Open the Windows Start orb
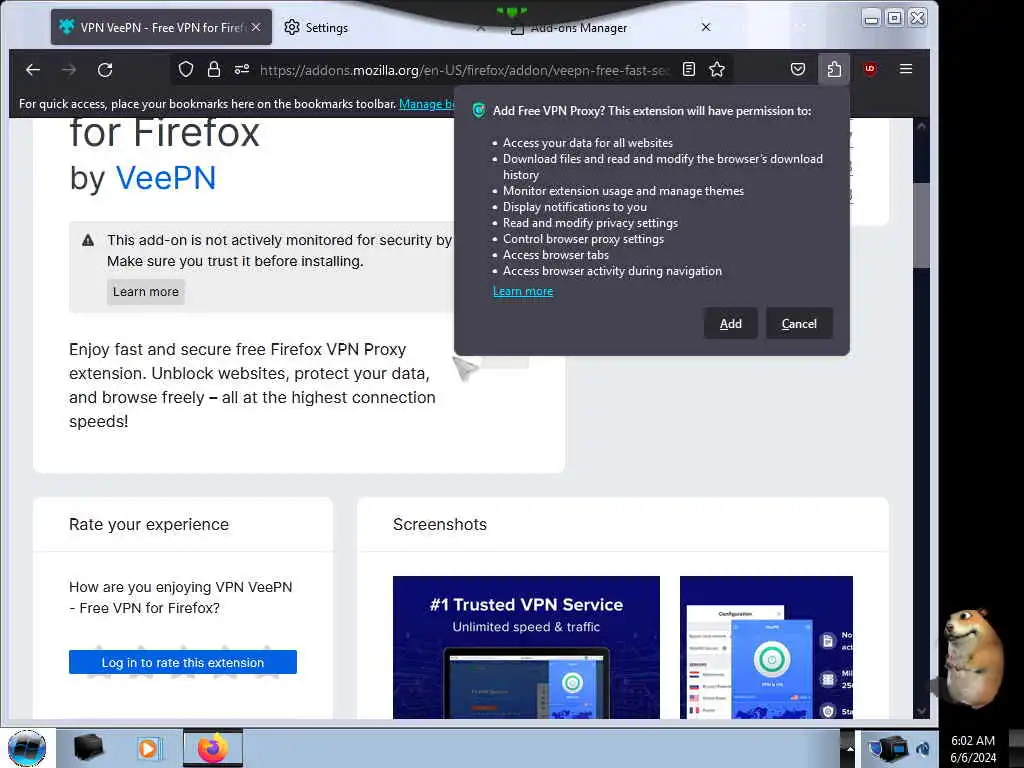The height and width of the screenshot is (768, 1024). 27,748
